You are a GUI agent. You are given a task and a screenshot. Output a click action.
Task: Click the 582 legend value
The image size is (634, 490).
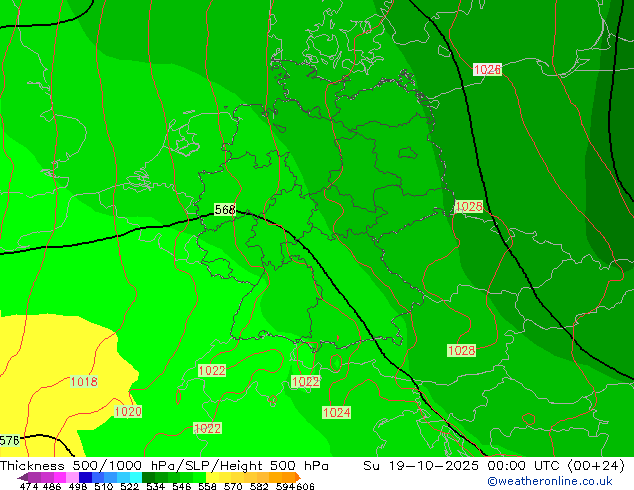pos(259,486)
